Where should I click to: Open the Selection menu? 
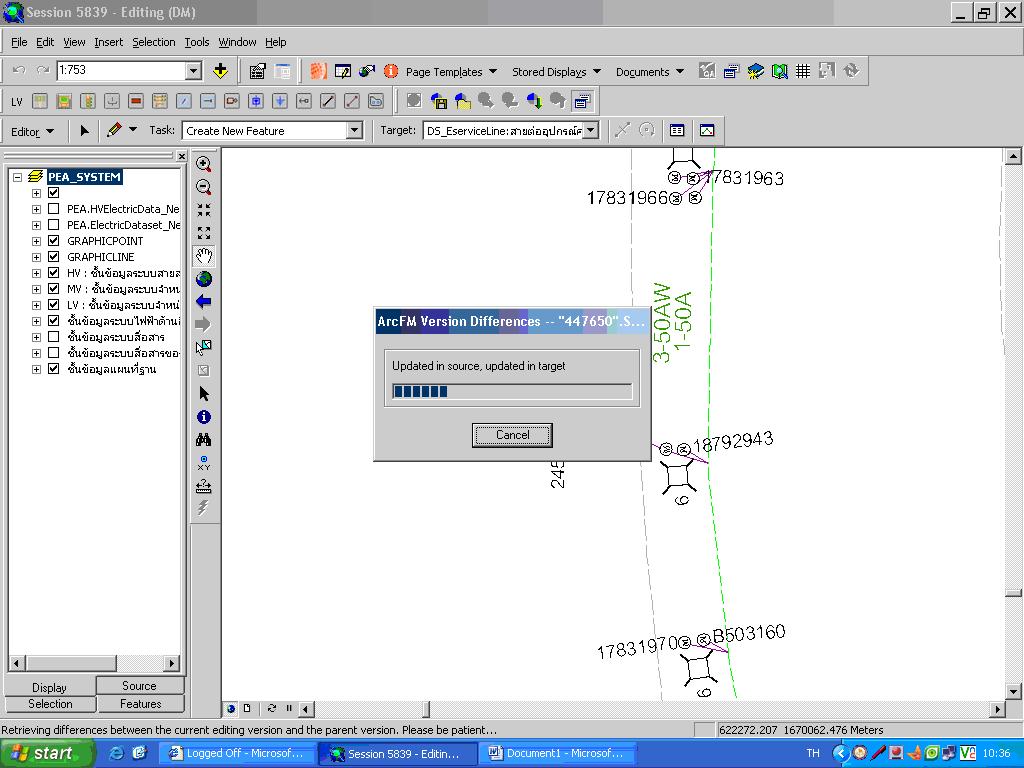coord(153,42)
